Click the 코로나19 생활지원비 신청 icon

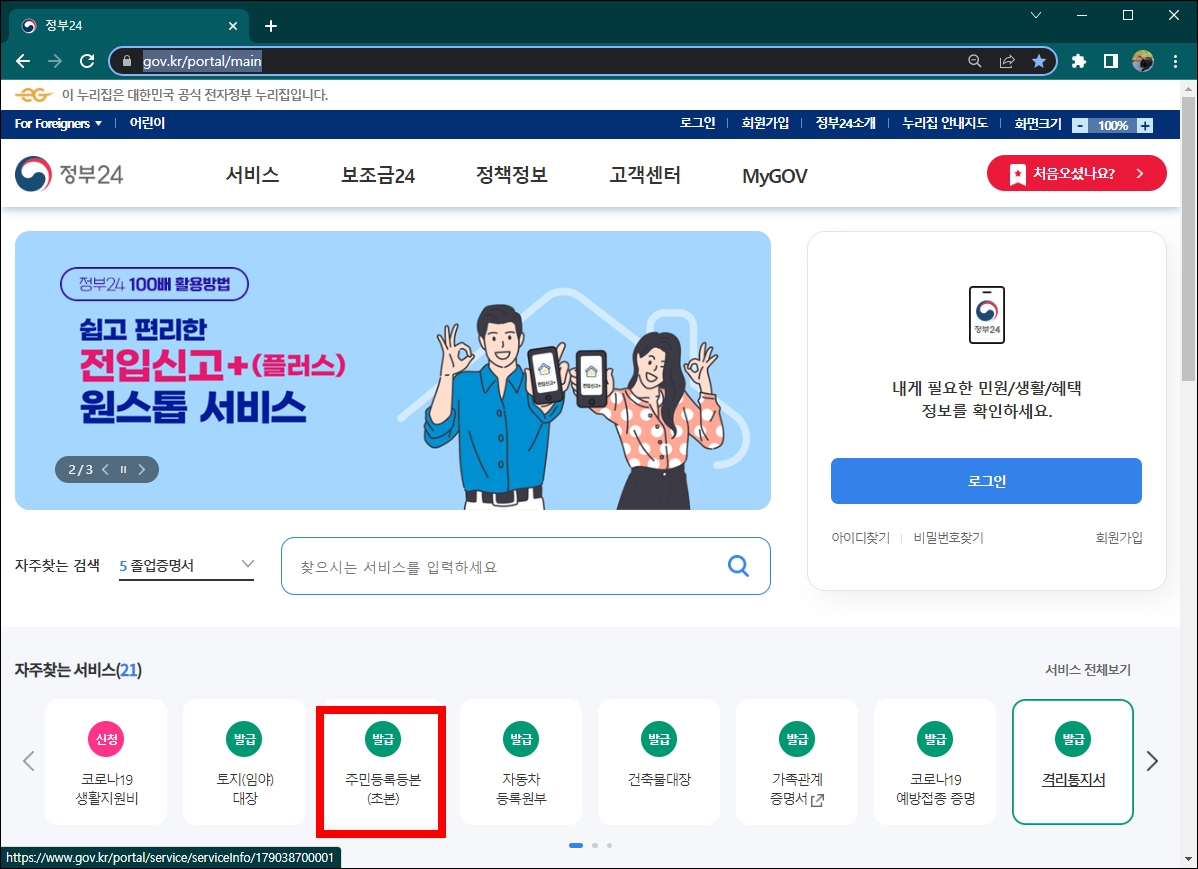[x=106, y=762]
